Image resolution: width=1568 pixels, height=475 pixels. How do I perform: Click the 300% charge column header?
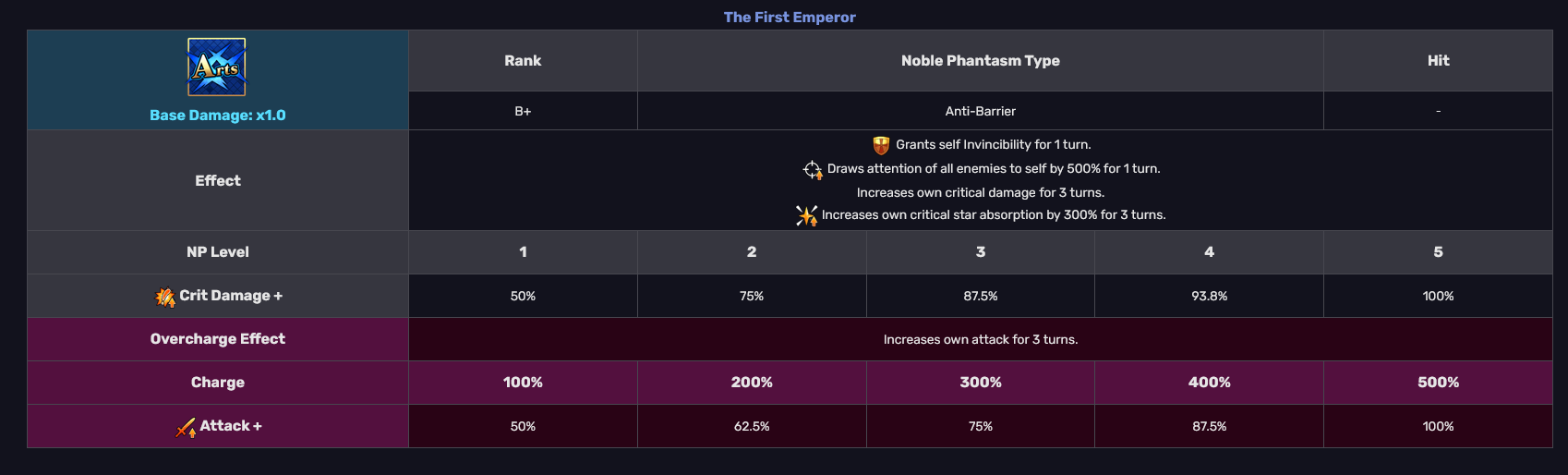980,383
